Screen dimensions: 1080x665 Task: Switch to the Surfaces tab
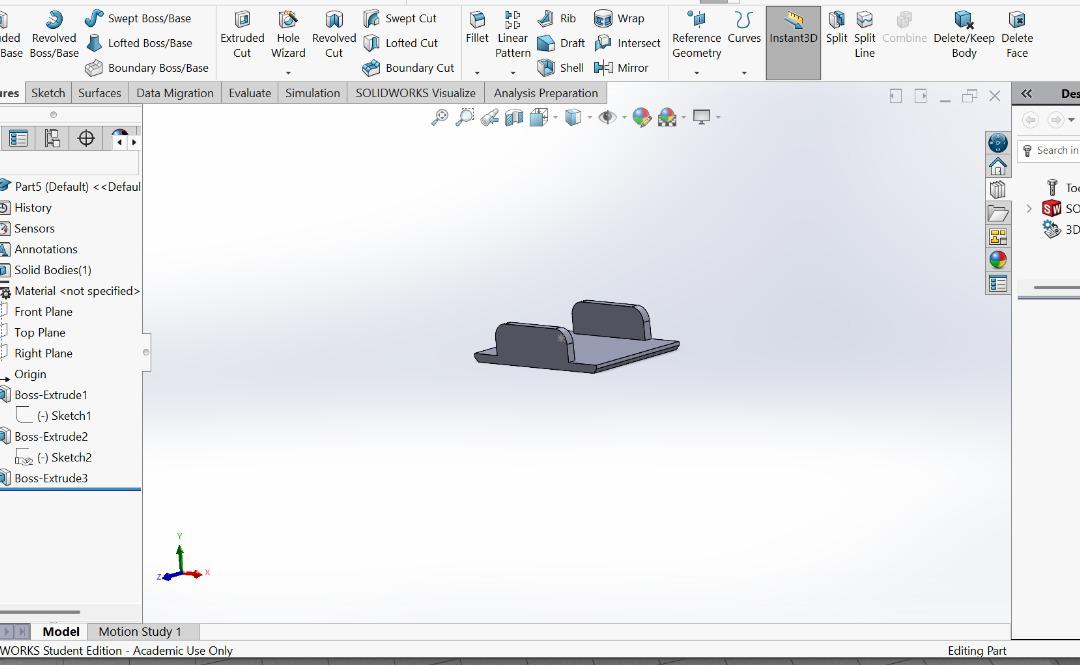click(99, 93)
